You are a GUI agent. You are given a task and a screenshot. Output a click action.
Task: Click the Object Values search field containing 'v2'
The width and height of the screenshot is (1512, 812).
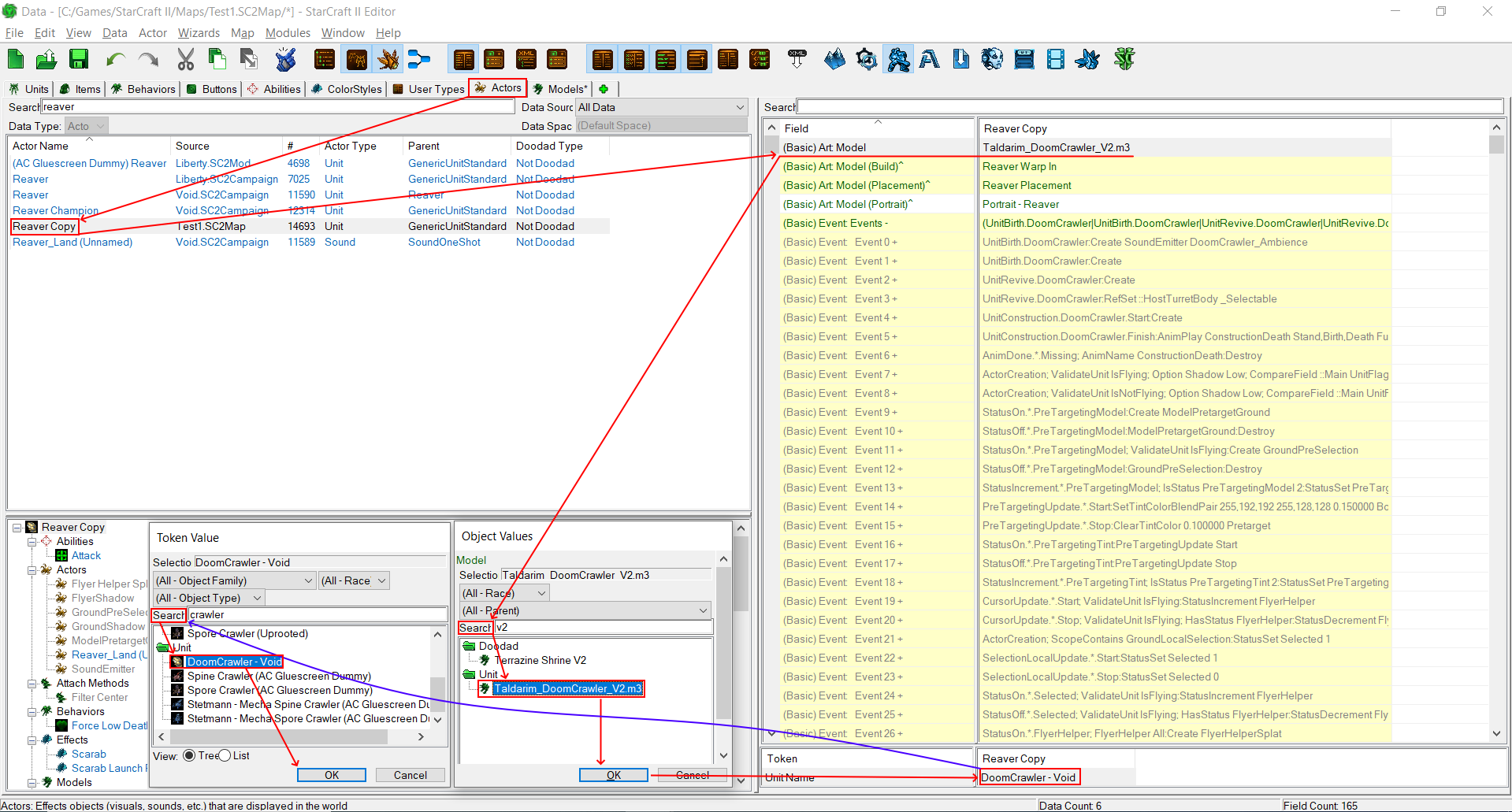[x=604, y=628]
